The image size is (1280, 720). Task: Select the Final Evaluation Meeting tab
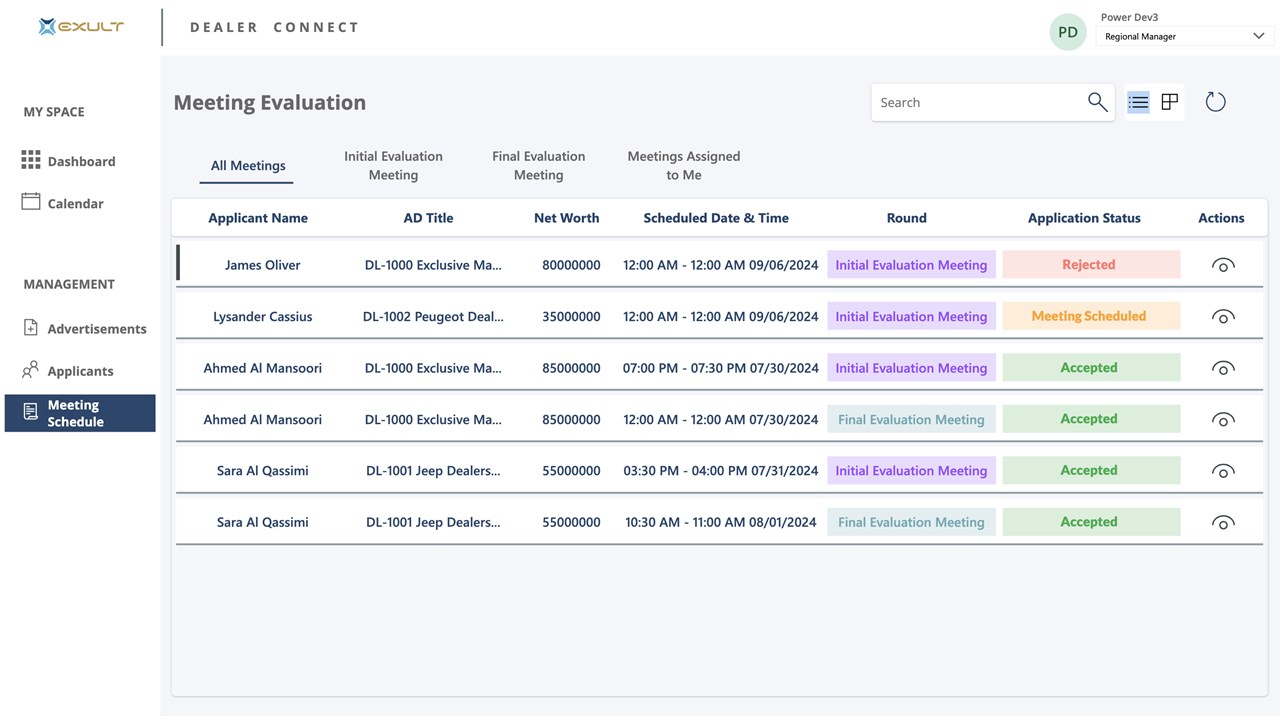coord(538,165)
